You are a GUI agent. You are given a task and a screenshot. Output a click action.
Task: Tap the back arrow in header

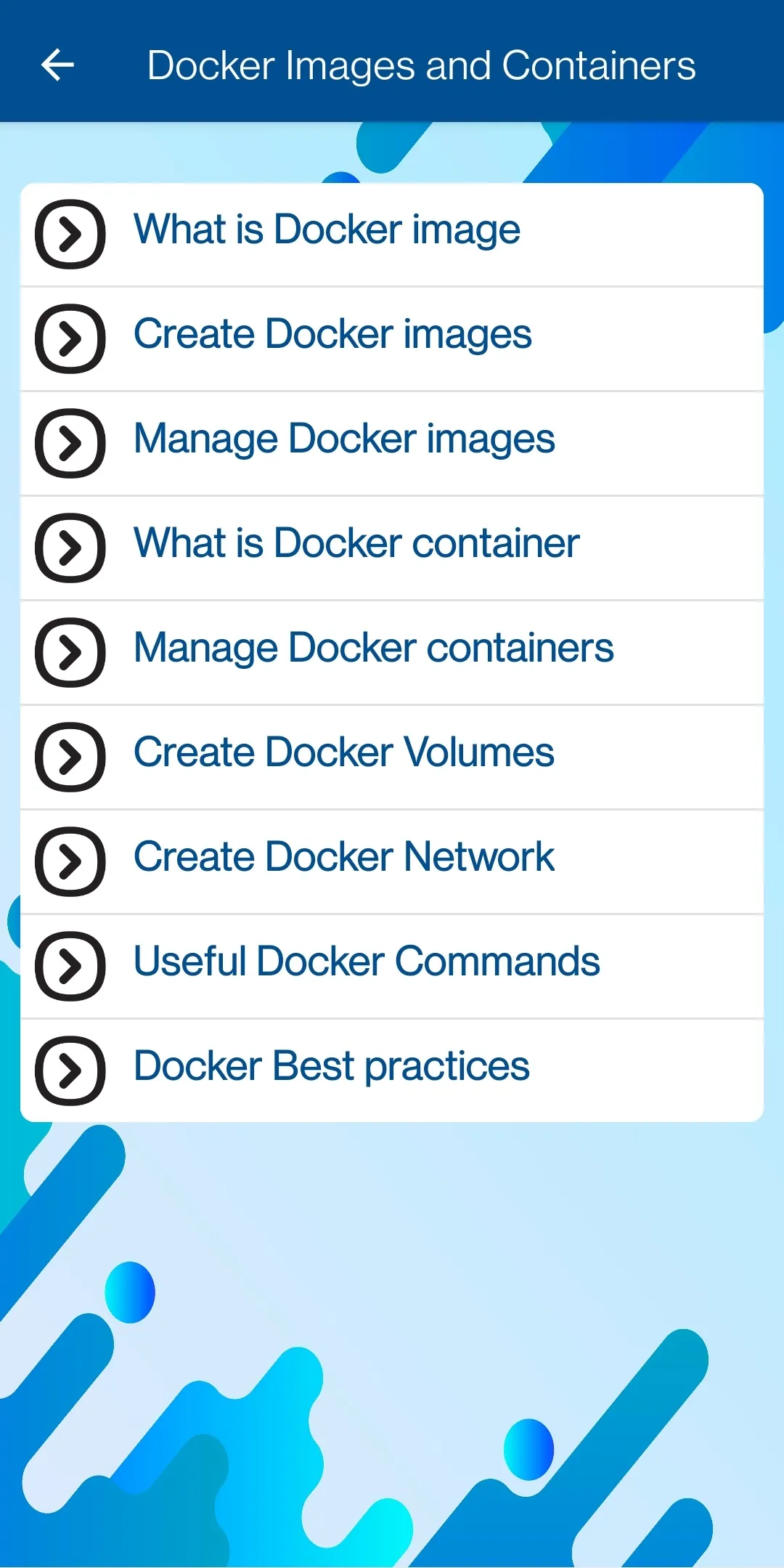(57, 65)
